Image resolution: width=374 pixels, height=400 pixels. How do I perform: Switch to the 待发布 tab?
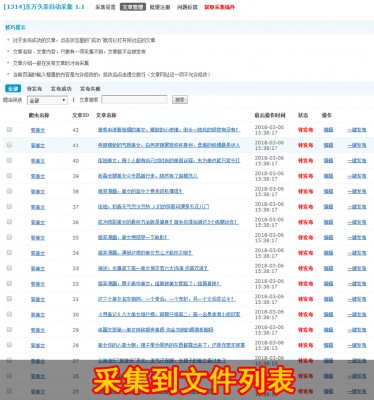[x=34, y=89]
